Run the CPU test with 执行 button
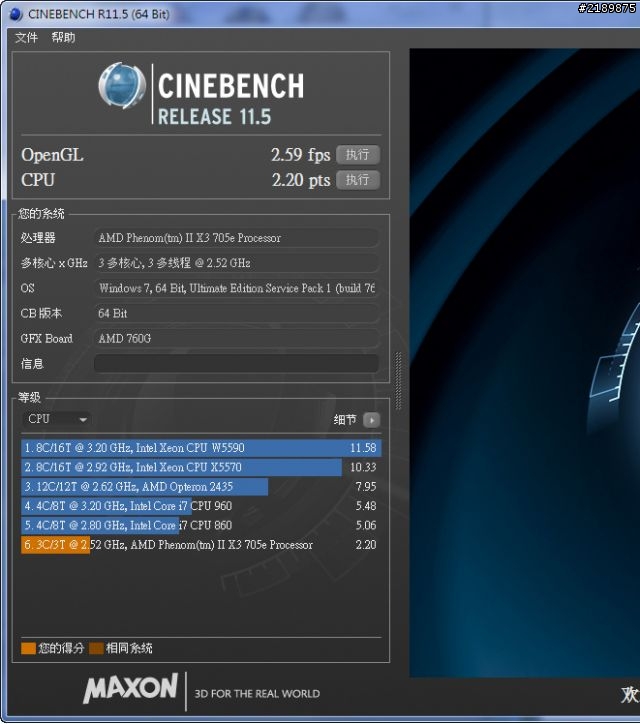640x724 pixels. click(x=358, y=180)
